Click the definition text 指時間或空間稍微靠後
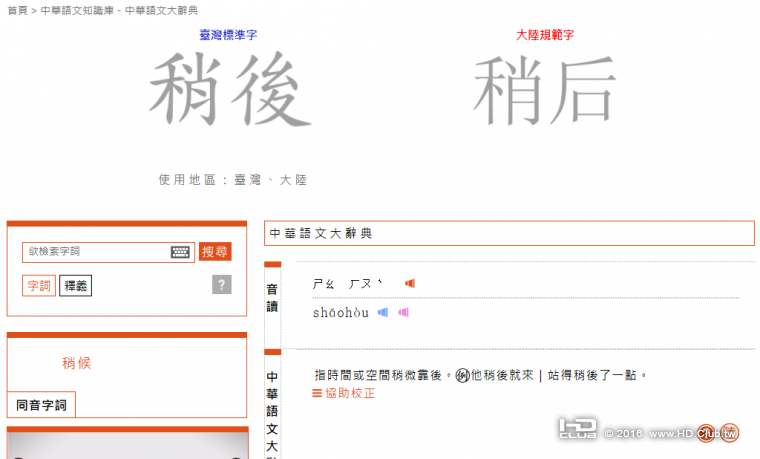 [378, 375]
